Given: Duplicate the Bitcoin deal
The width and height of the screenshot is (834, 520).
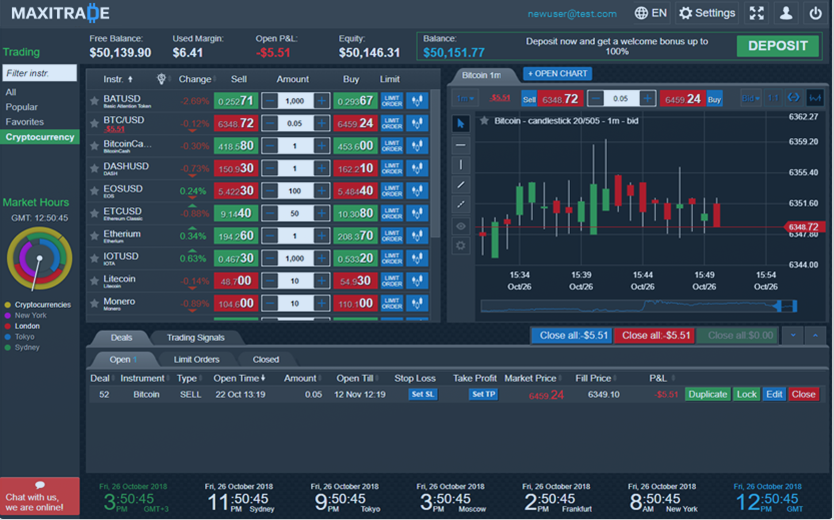Looking at the screenshot, I should point(707,394).
